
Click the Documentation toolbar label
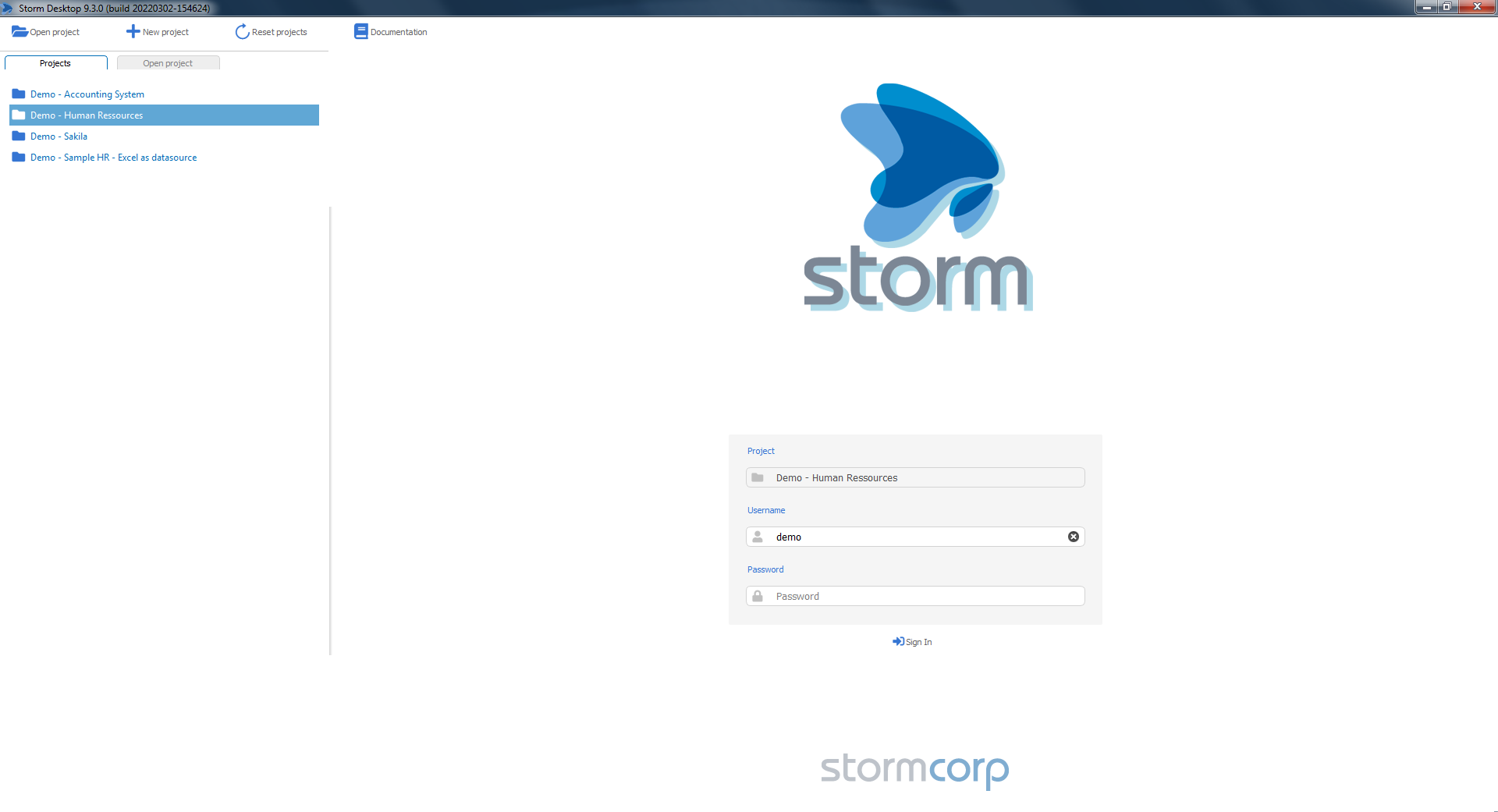(x=399, y=32)
